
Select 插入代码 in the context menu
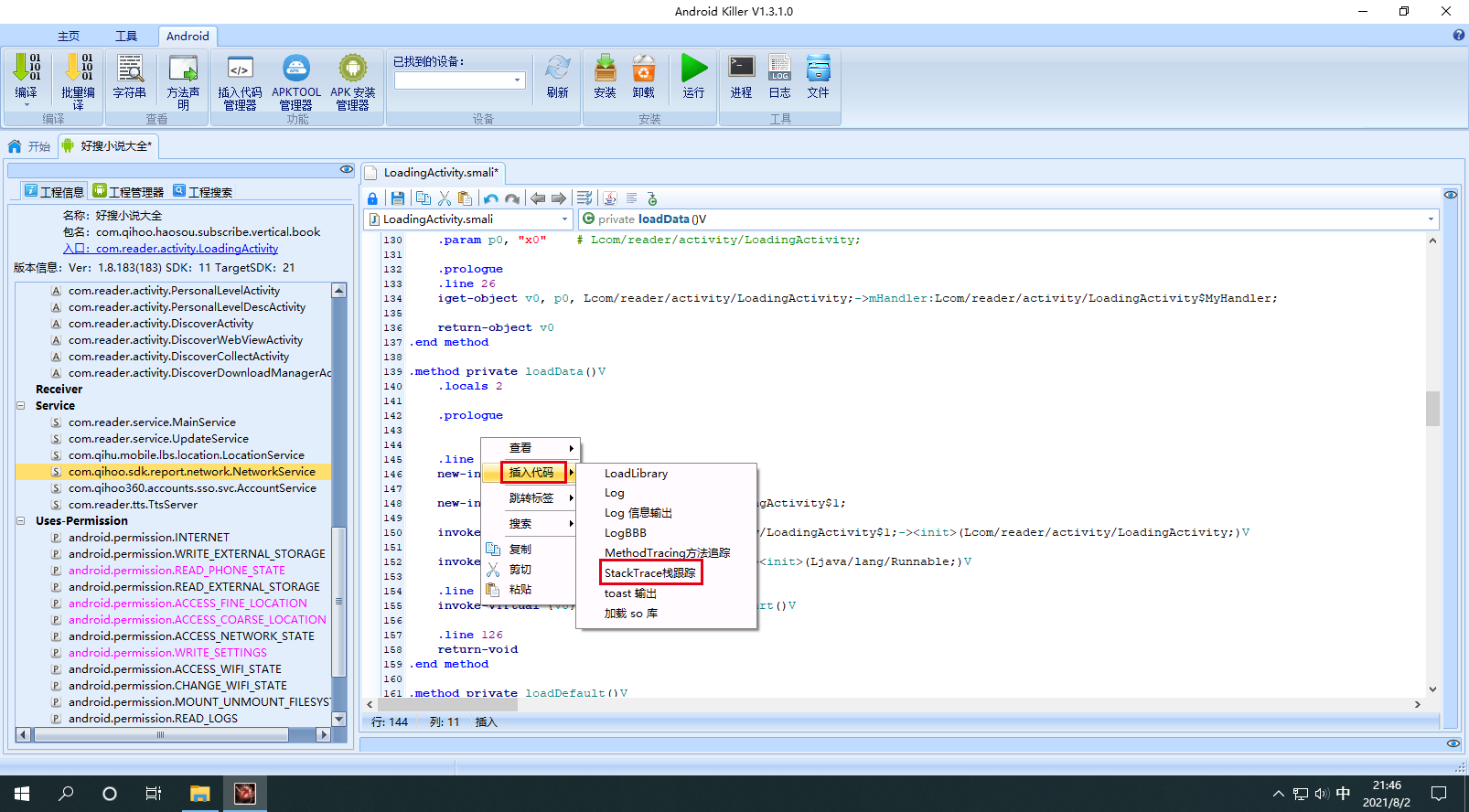[532, 473]
